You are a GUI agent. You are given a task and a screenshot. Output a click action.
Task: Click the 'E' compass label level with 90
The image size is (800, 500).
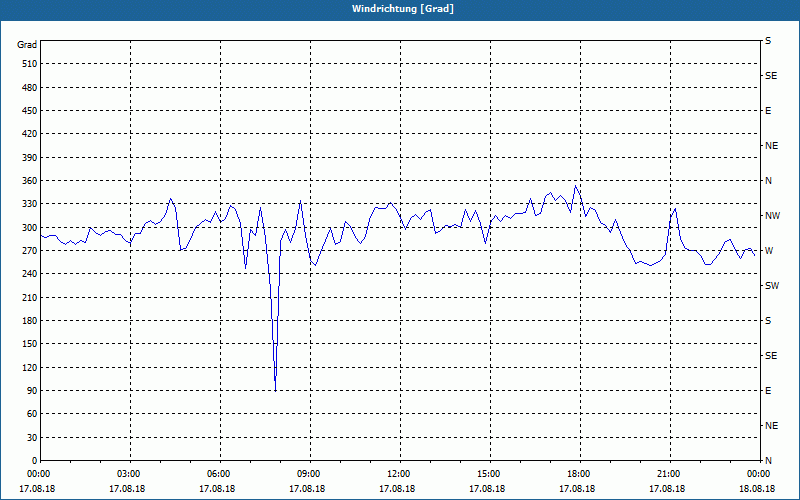pyautogui.click(x=768, y=391)
